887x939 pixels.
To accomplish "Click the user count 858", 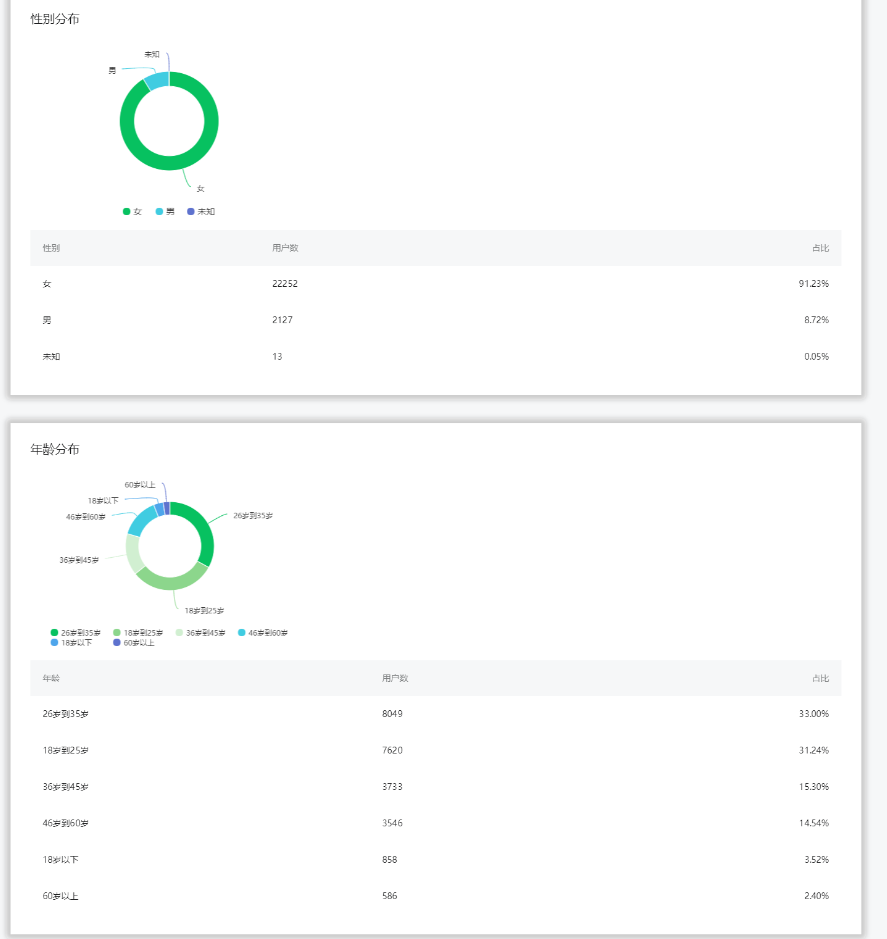I will pos(390,859).
